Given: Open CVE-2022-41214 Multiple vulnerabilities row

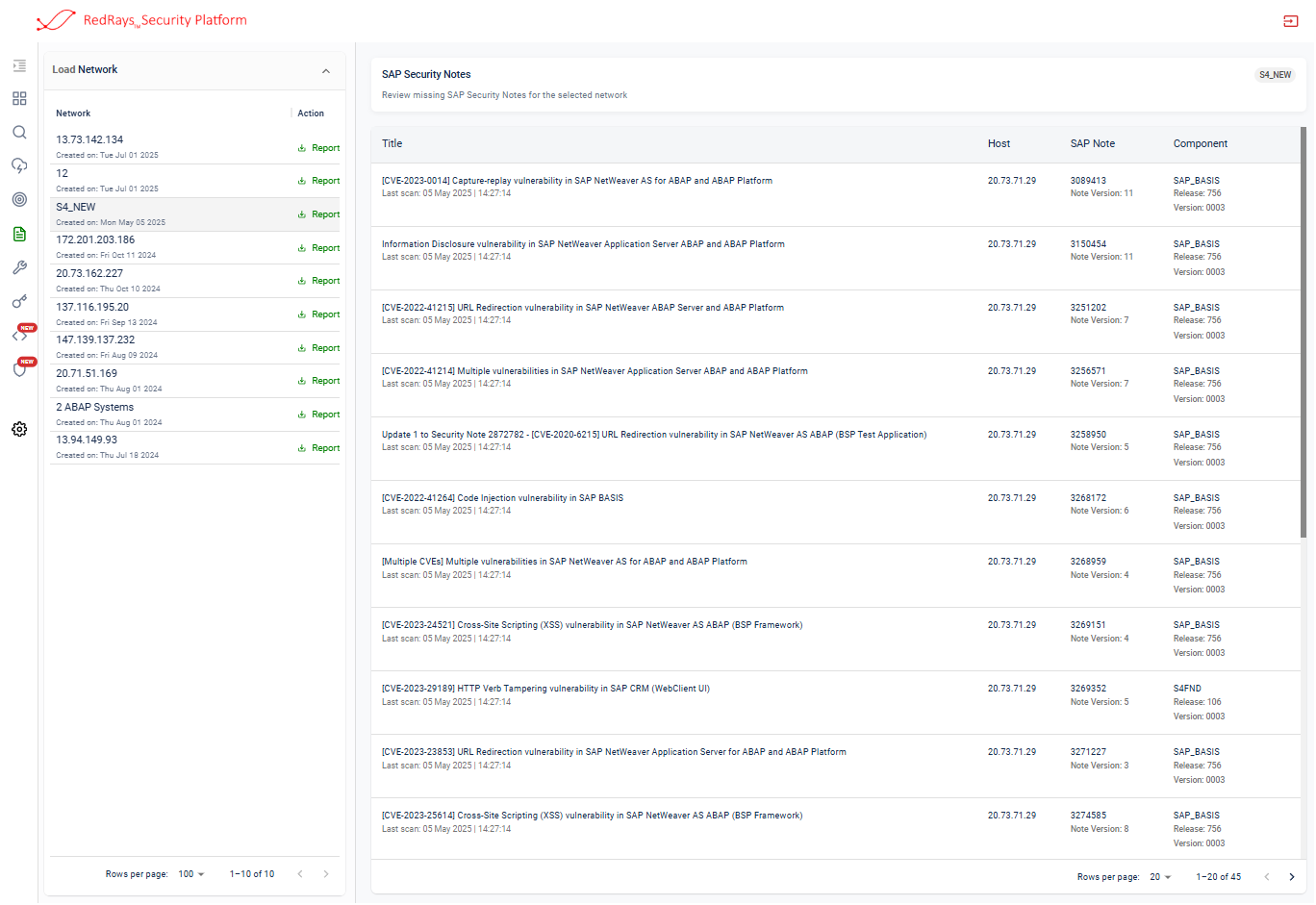Looking at the screenshot, I should (x=835, y=385).
